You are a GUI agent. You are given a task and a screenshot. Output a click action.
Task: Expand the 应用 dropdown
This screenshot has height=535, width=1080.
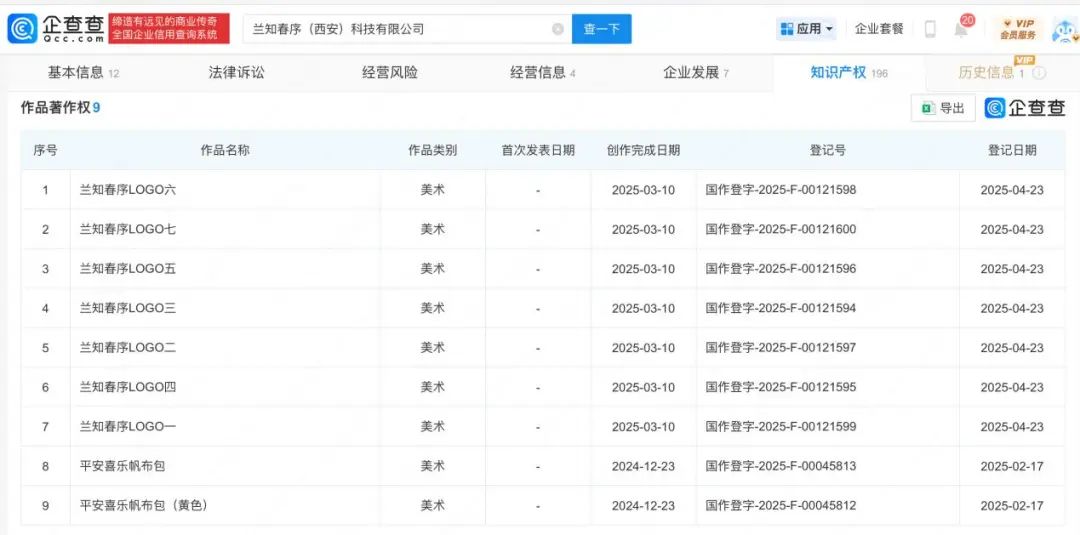807,29
